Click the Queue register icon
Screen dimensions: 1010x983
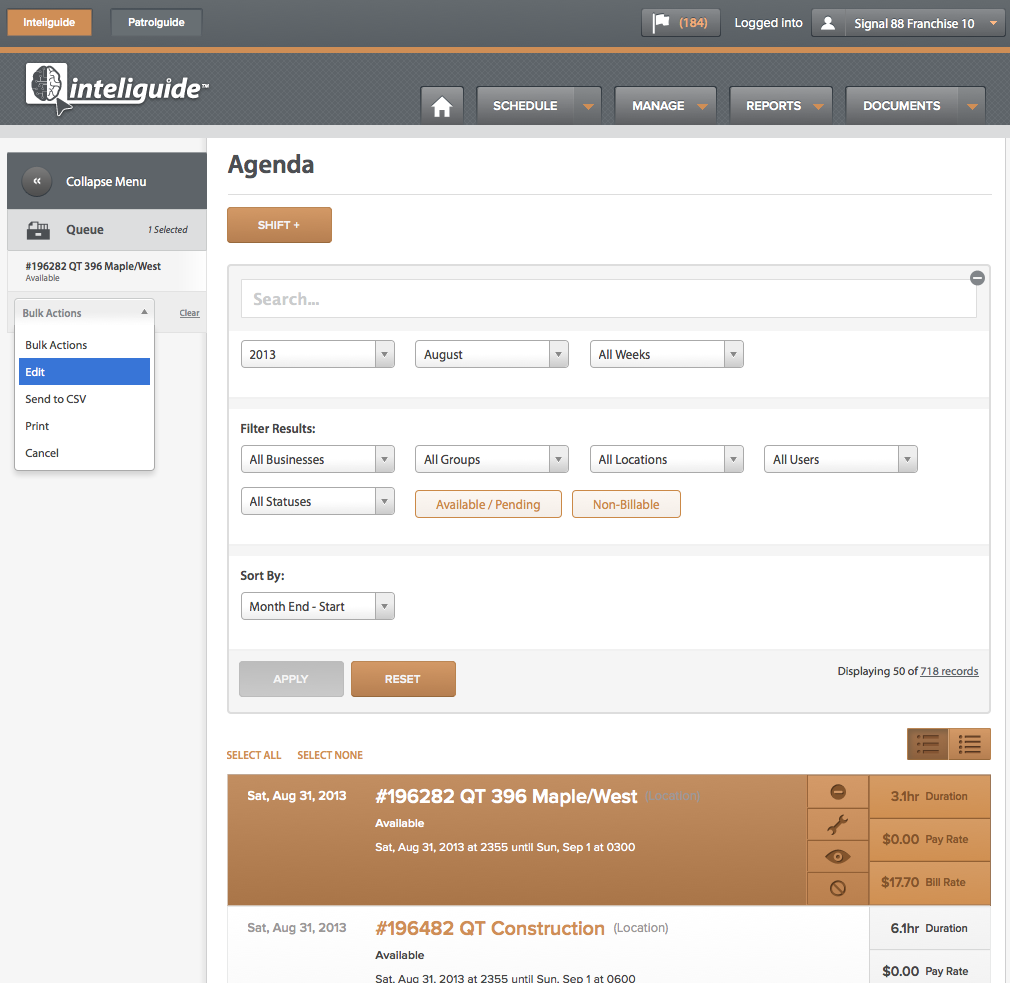click(38, 229)
